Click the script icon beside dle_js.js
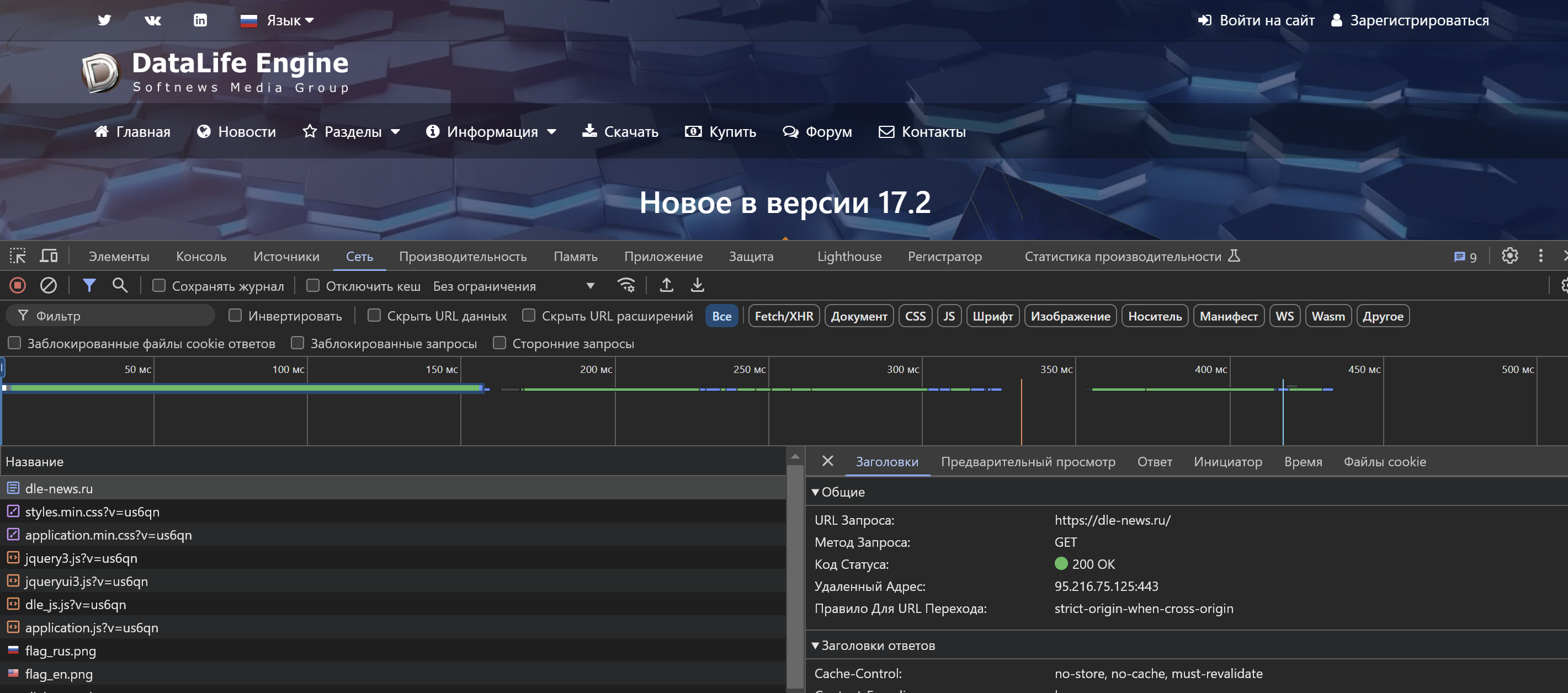The image size is (1568, 693). coord(13,604)
